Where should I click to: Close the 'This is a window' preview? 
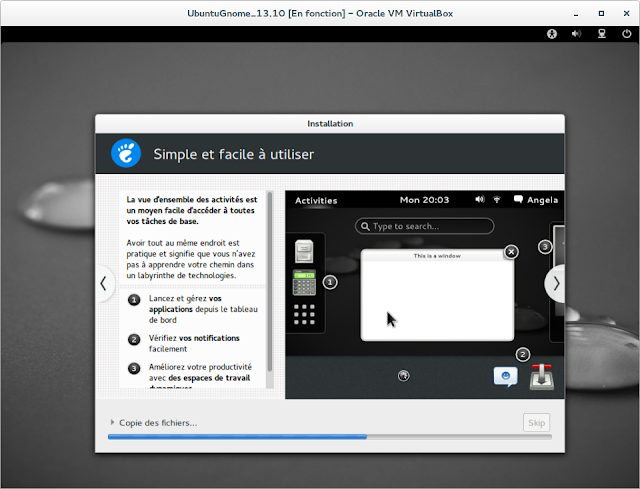[511, 252]
